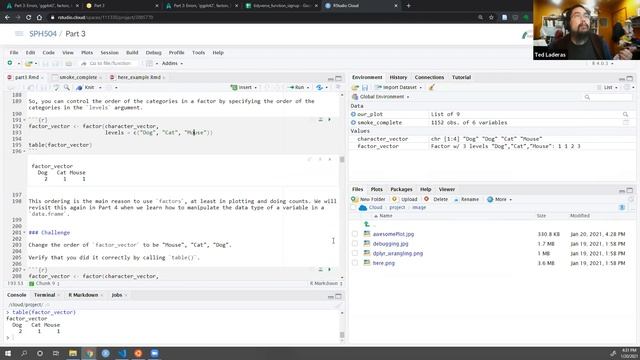The width and height of the screenshot is (640, 360).
Task: Click the Knit document button
Action: (85, 87)
